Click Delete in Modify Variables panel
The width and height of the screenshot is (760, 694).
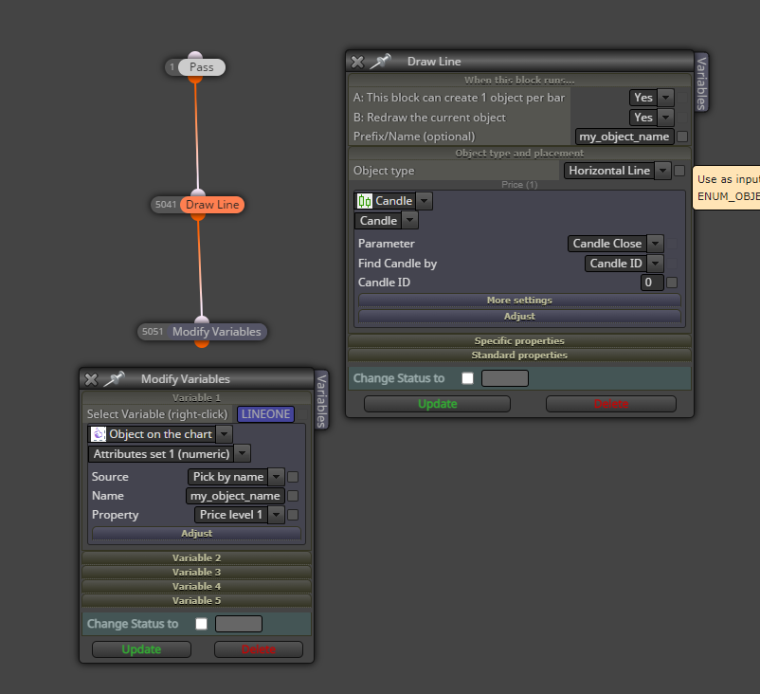[x=258, y=649]
